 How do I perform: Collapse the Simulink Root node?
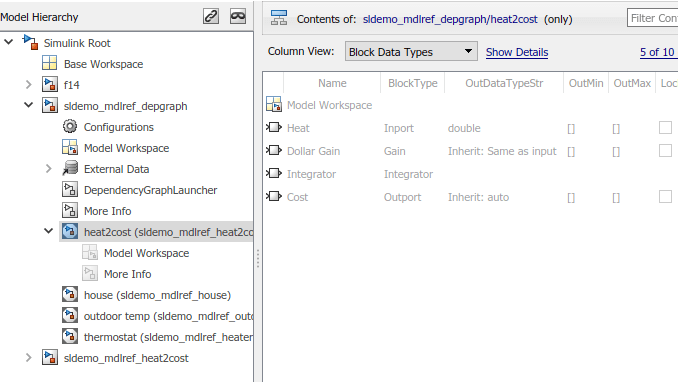tap(9, 42)
